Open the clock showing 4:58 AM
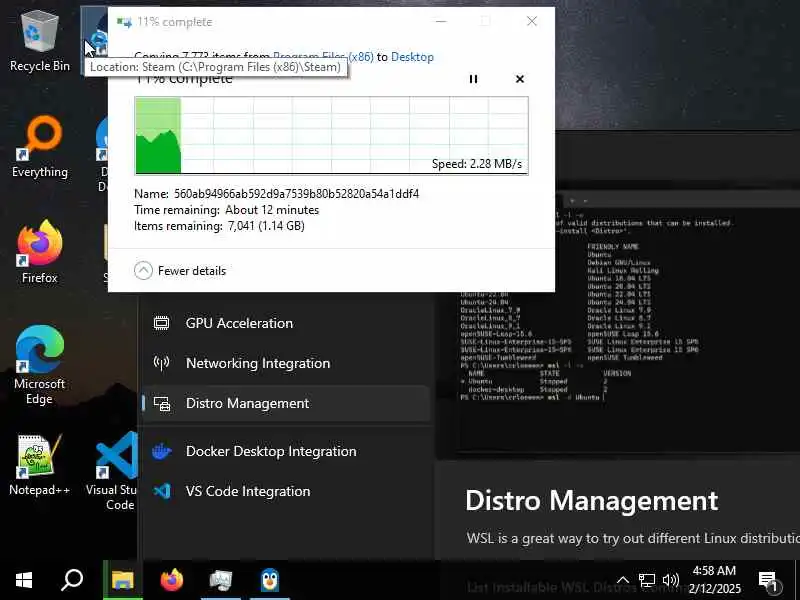 [x=714, y=580]
